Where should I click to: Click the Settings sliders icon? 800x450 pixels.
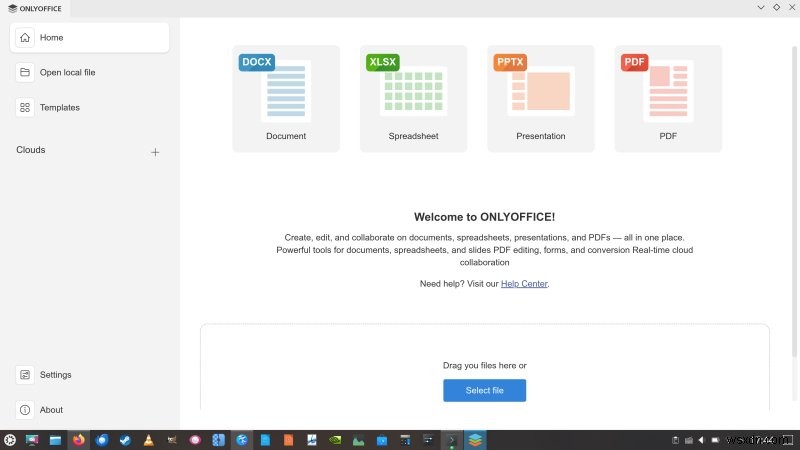pyautogui.click(x=24, y=374)
